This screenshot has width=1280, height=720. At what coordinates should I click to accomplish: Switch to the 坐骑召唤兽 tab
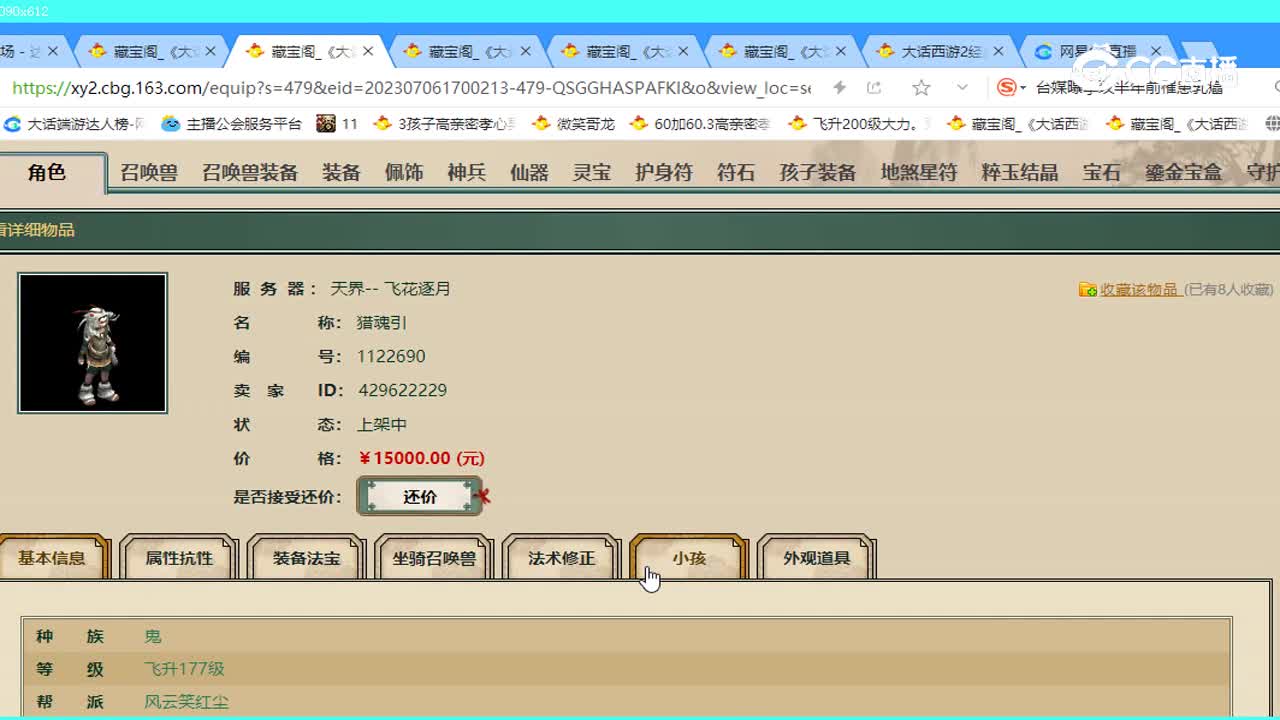click(x=434, y=558)
